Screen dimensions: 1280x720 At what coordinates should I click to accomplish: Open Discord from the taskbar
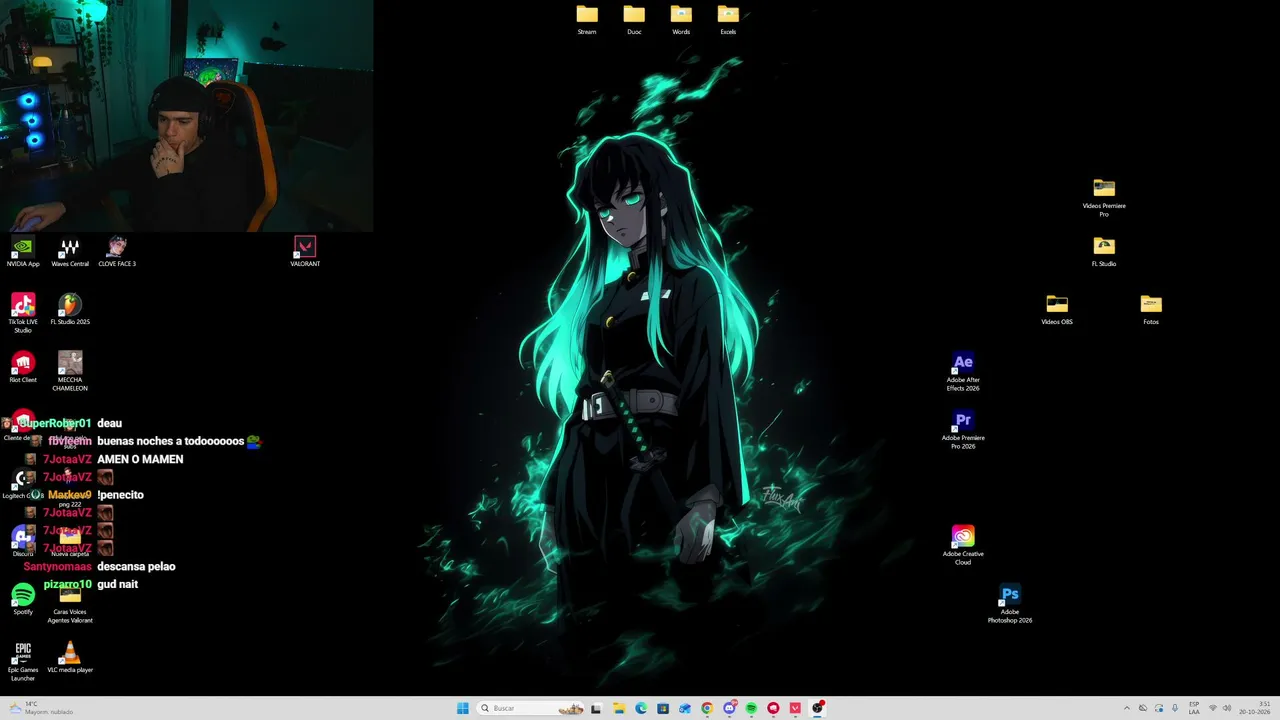(x=729, y=708)
